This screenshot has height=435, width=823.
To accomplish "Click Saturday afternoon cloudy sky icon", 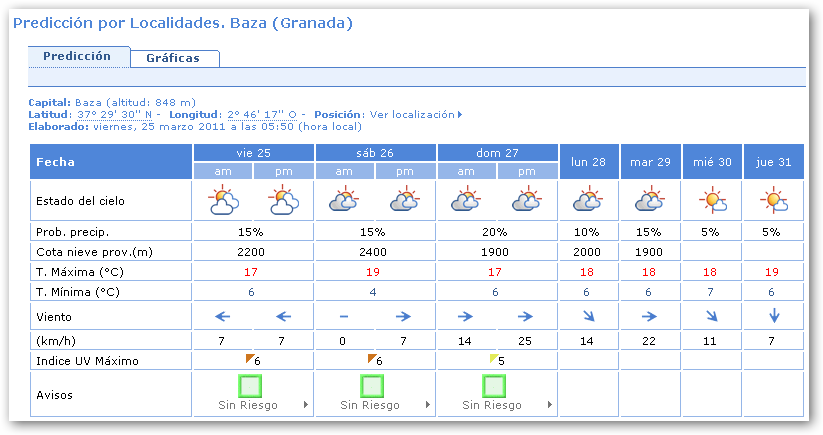I will coord(405,202).
